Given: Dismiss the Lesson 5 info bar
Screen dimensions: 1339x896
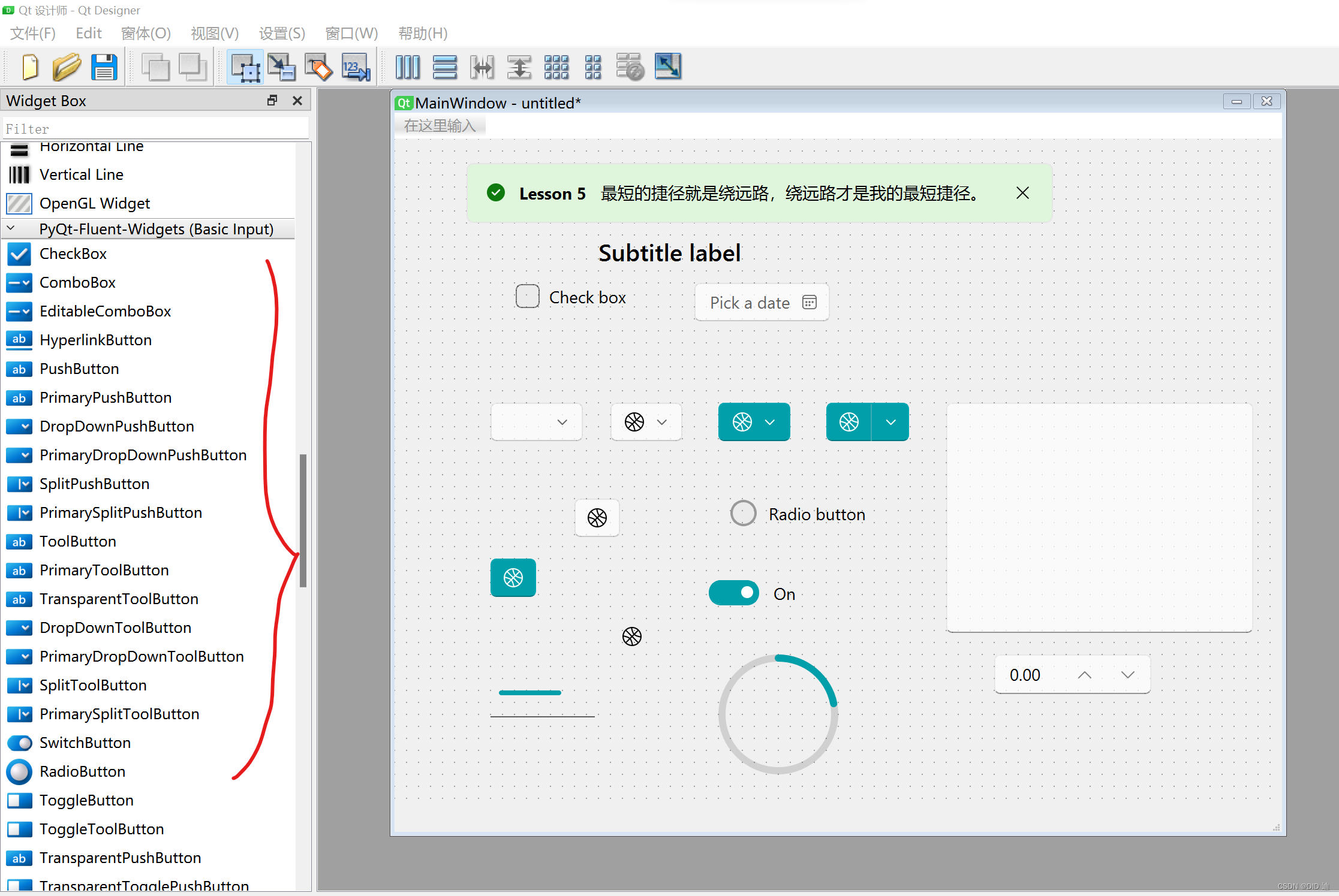Looking at the screenshot, I should pos(1023,193).
